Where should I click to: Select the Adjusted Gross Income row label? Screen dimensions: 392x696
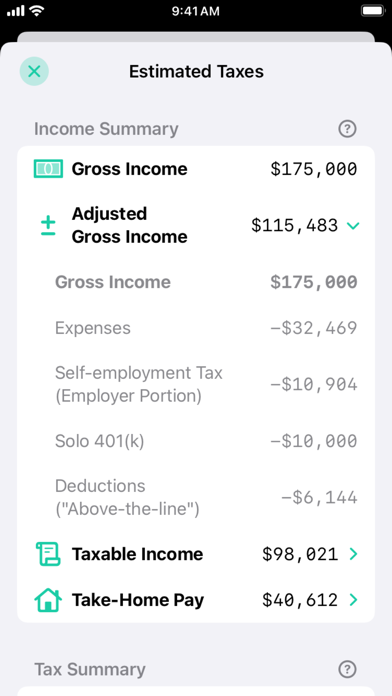point(130,225)
